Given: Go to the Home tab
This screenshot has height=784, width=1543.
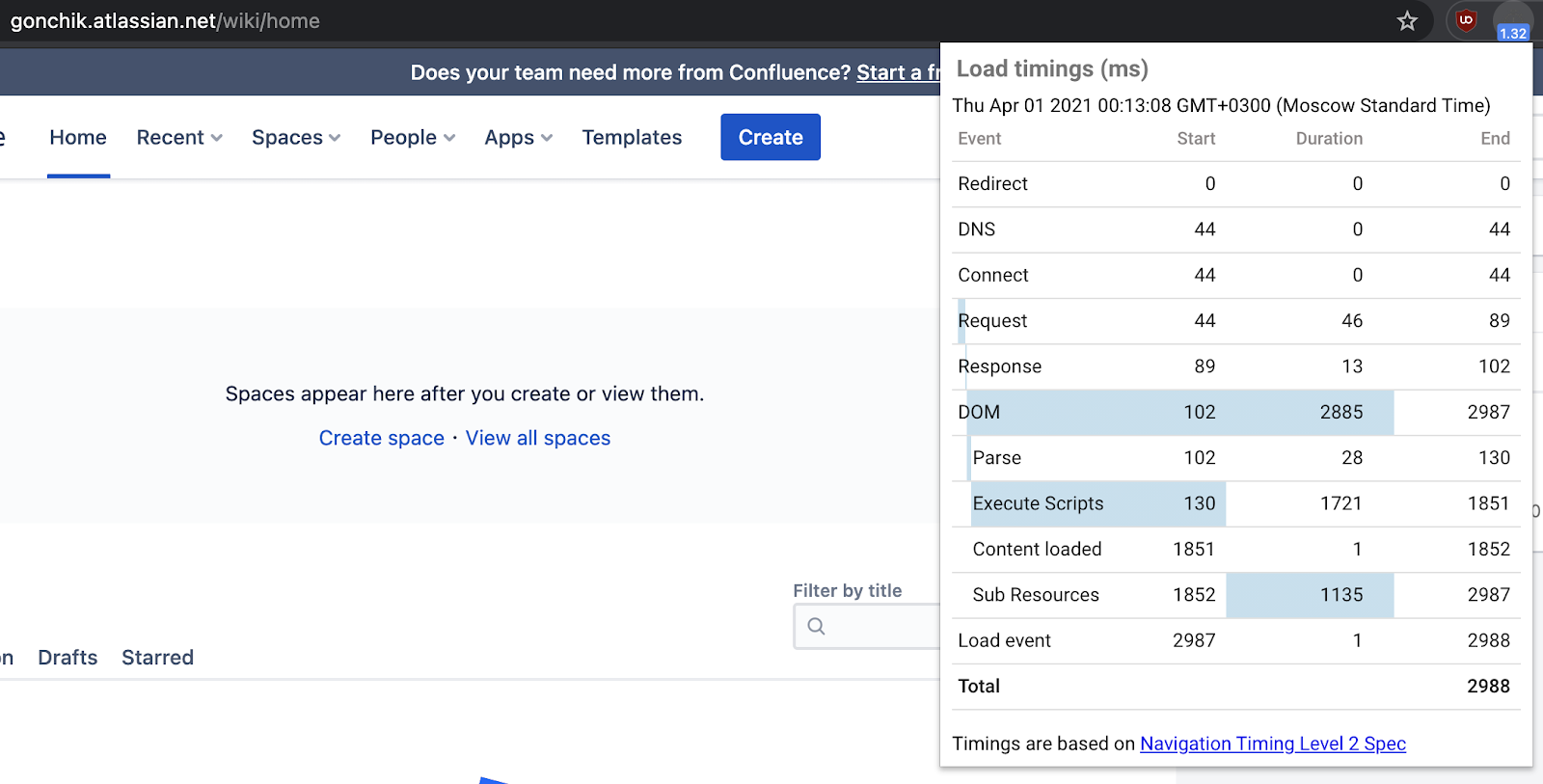Looking at the screenshot, I should 78,138.
